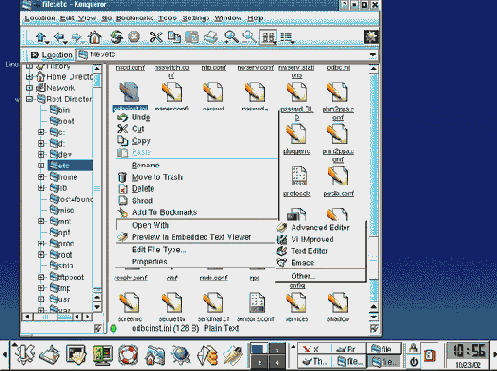Print using the printer toolbar icon
Screen dimensions: 497x371
pyautogui.click(x=211, y=37)
